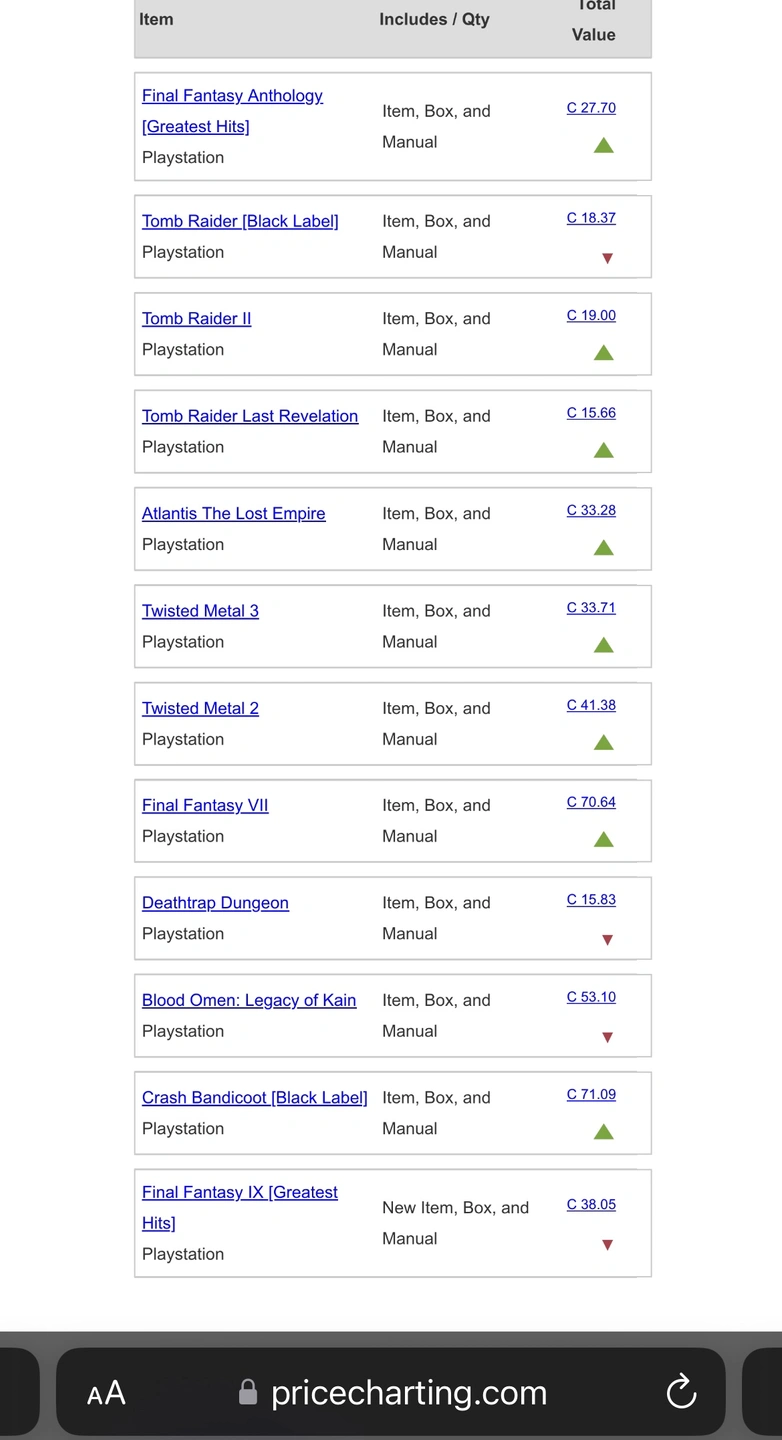Tap the pricecharting.com address bar

click(408, 1393)
